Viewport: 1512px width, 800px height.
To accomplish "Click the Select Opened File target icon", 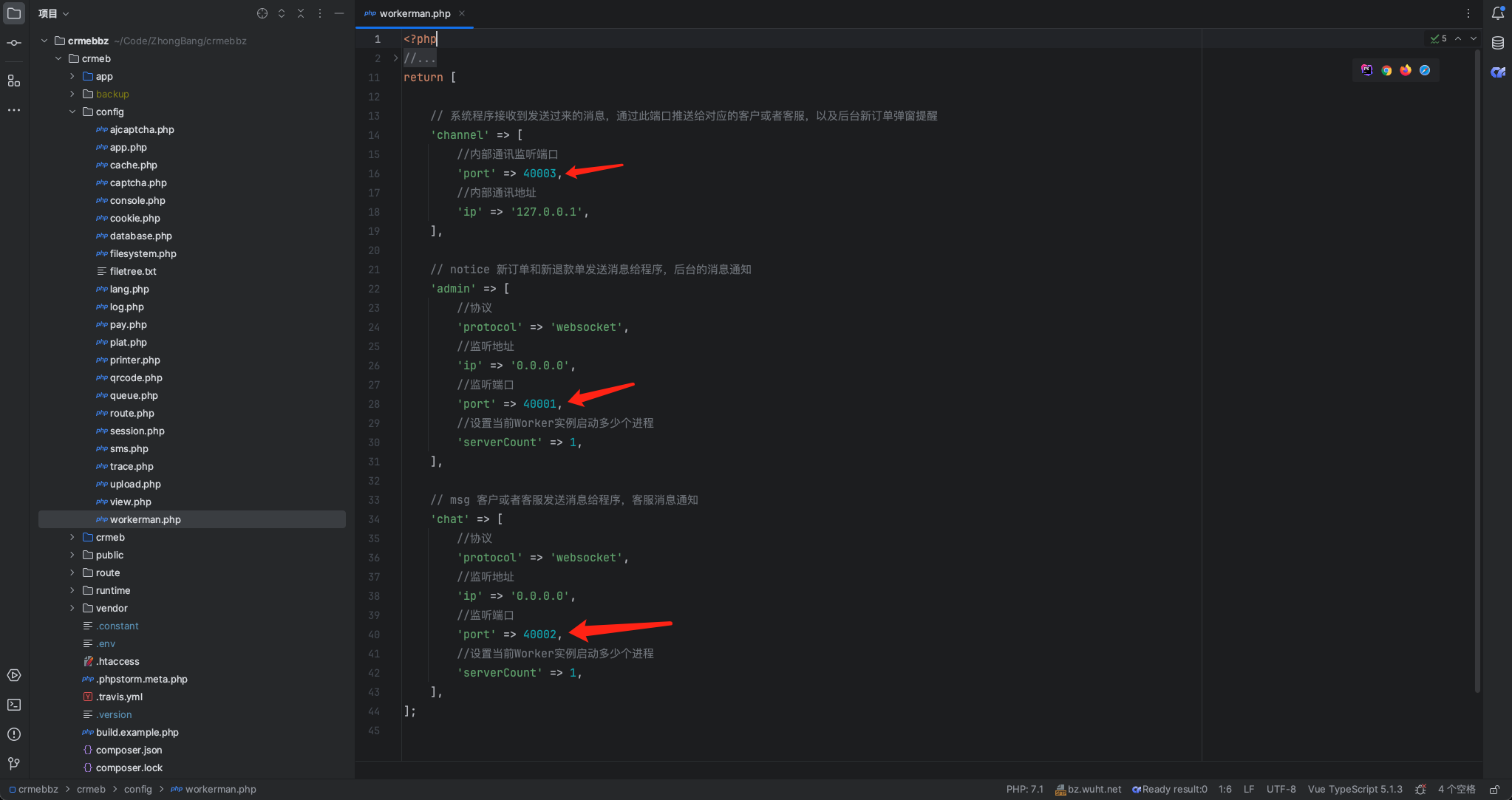I will coord(262,13).
